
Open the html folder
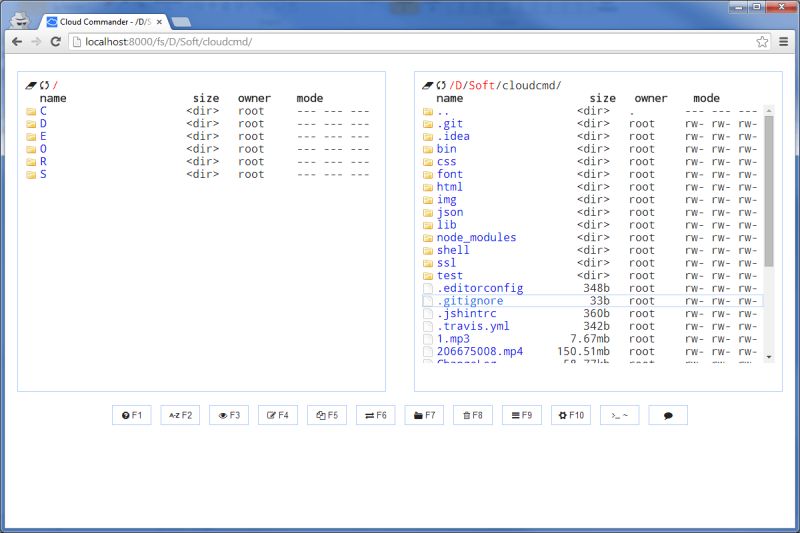(449, 187)
